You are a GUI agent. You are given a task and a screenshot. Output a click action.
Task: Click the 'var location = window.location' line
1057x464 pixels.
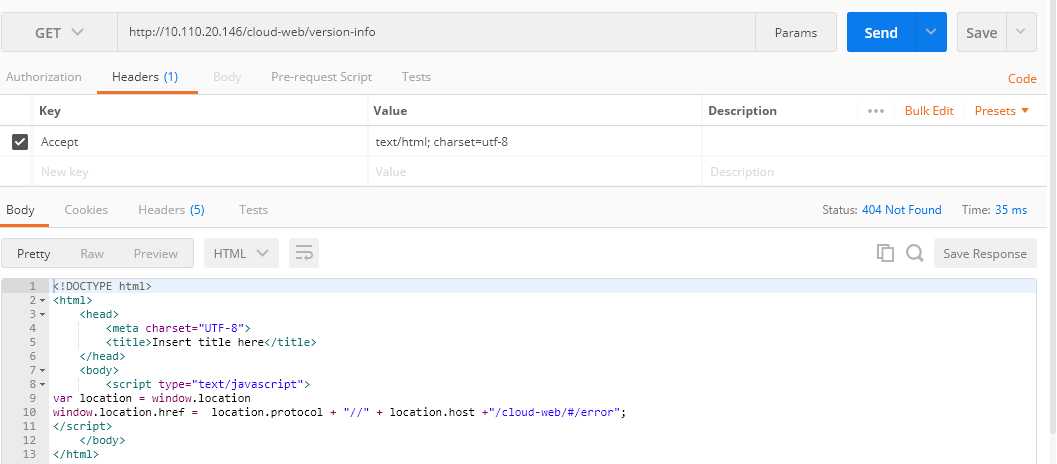152,399
